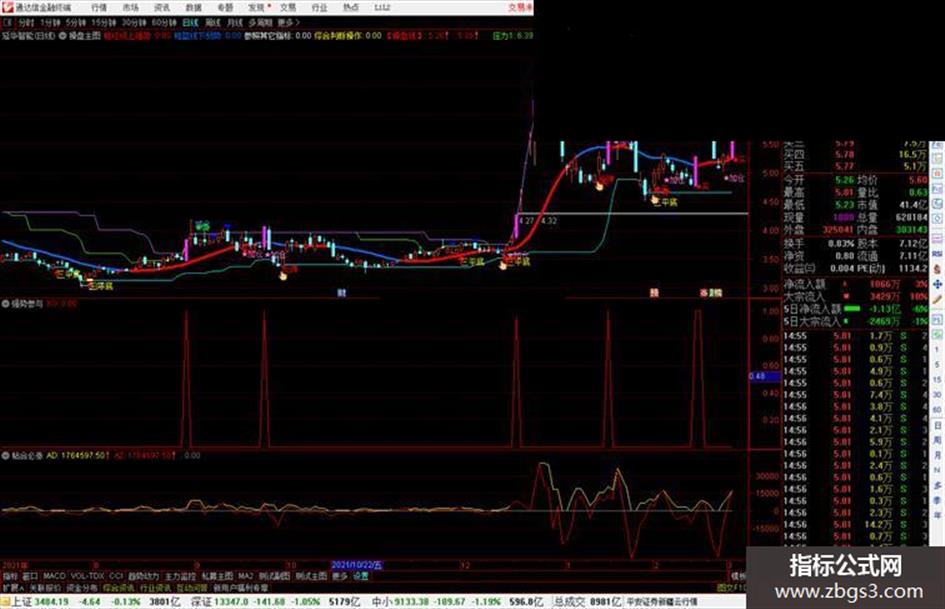Expand 更多 periods in the period bar
Viewport: 945px width, 609px height.
coord(288,23)
